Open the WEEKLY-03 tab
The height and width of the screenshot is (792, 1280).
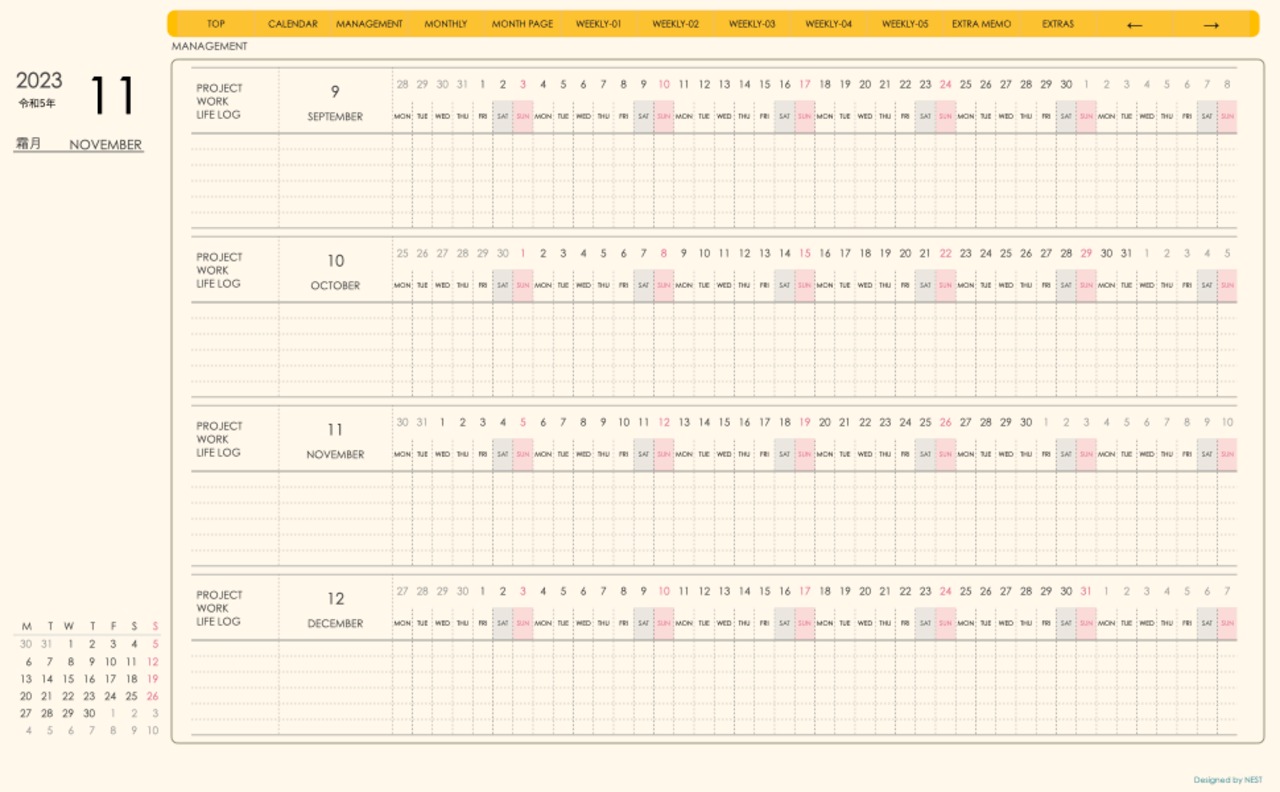click(x=751, y=24)
